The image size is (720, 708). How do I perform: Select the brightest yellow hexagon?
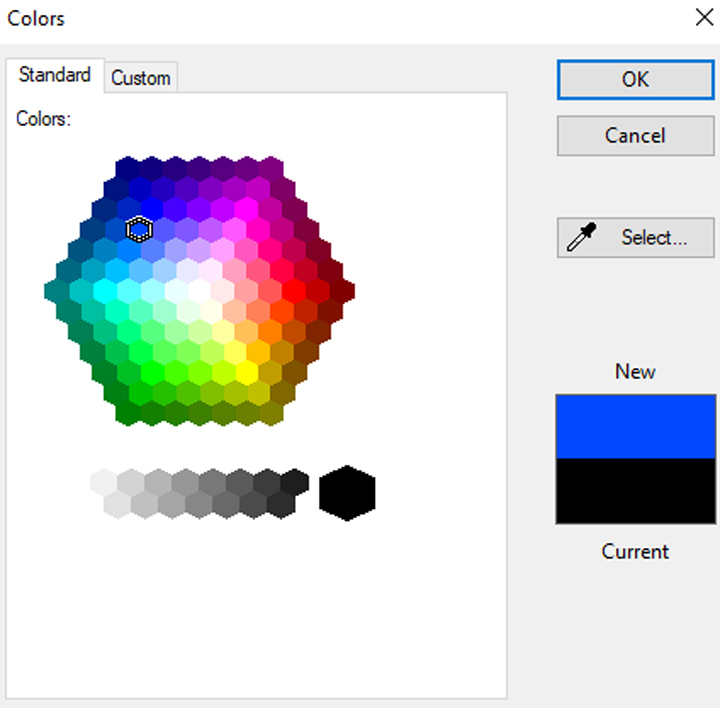pyautogui.click(x=246, y=372)
